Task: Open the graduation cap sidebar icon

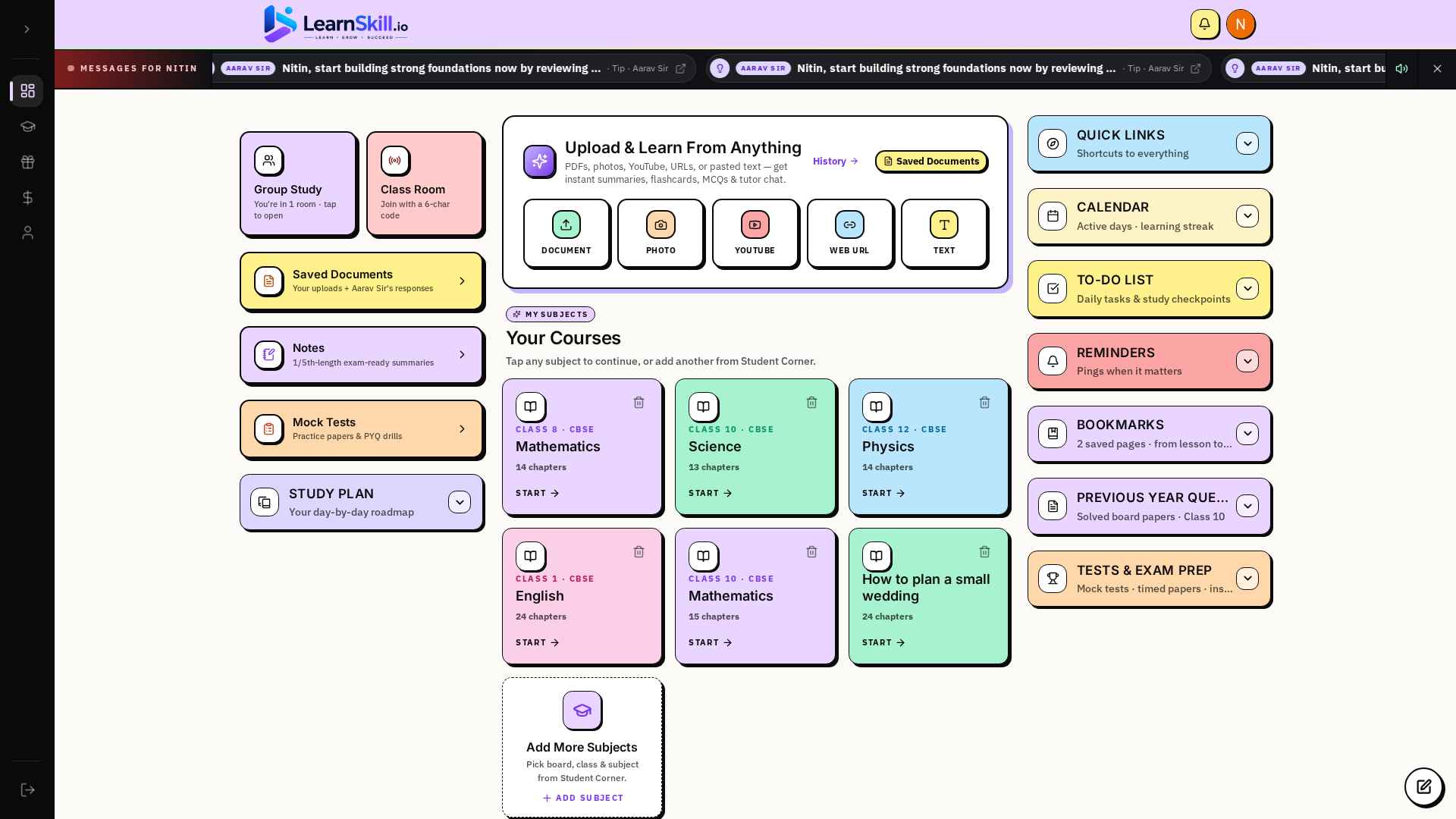Action: click(x=27, y=127)
